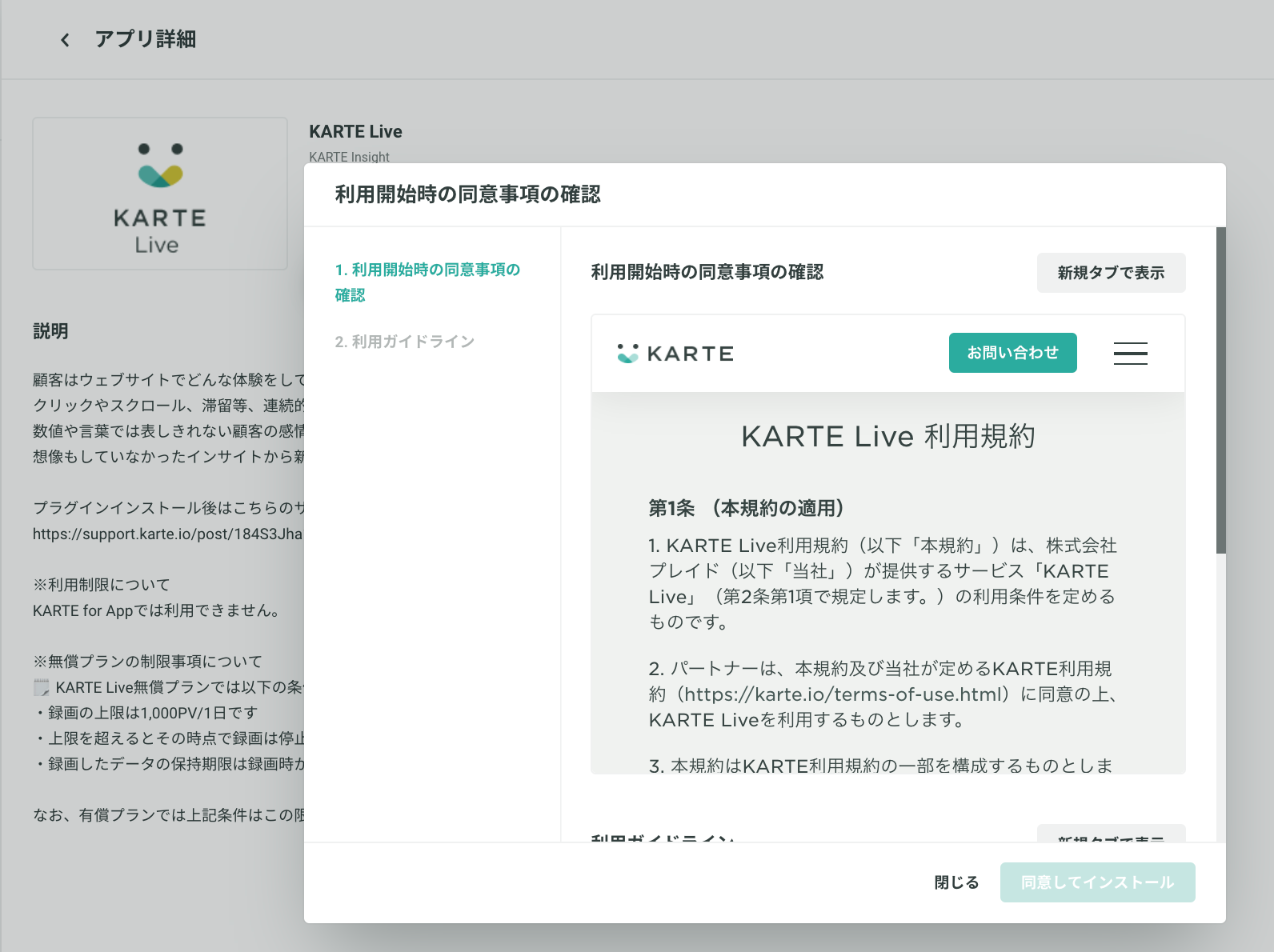Select step 2. 利用ガイドライン
Viewport: 1274px width, 952px height.
405,342
